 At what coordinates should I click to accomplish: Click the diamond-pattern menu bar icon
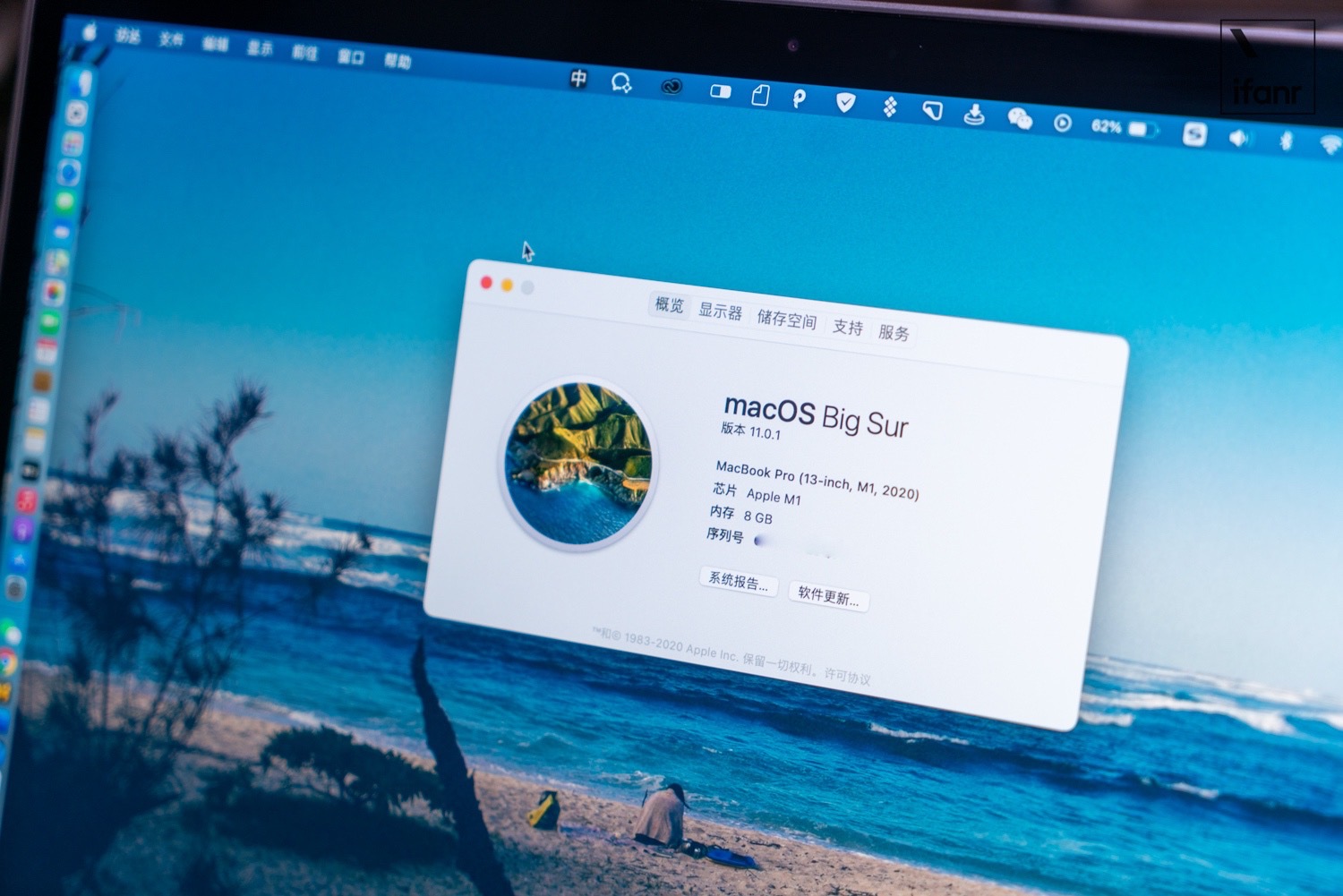(x=889, y=107)
